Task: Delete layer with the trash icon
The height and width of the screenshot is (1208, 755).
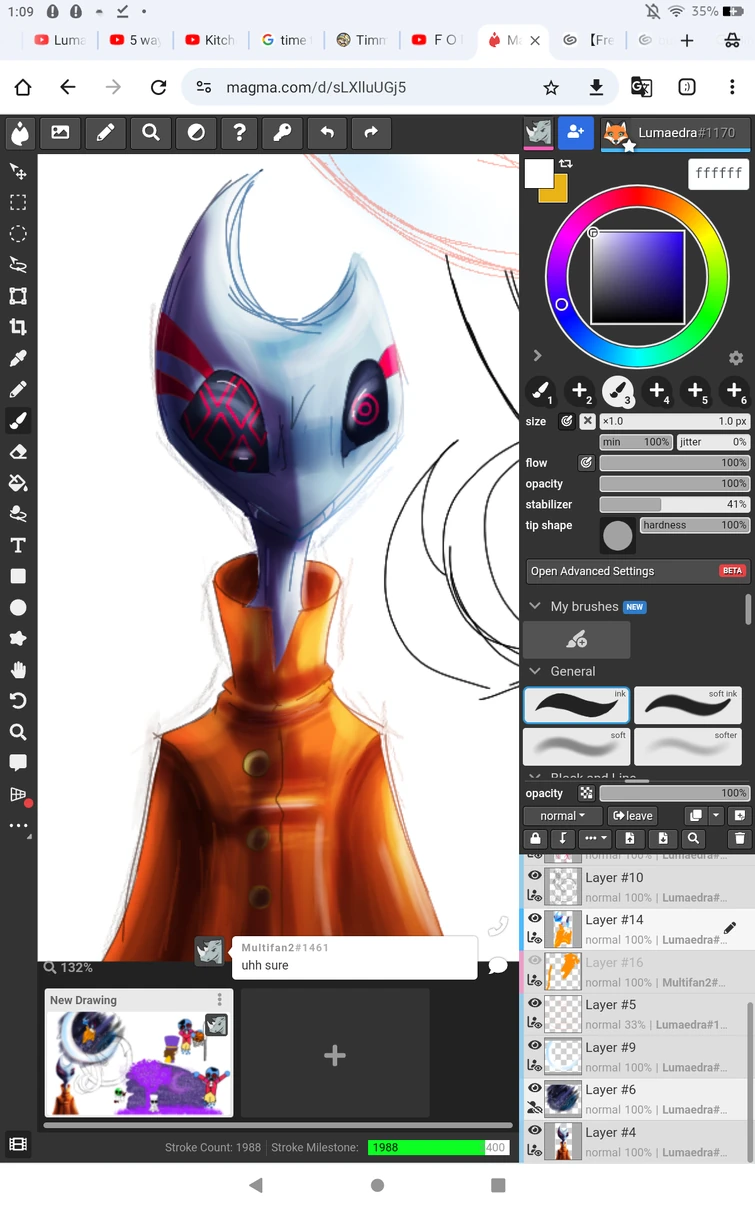Action: (x=739, y=839)
